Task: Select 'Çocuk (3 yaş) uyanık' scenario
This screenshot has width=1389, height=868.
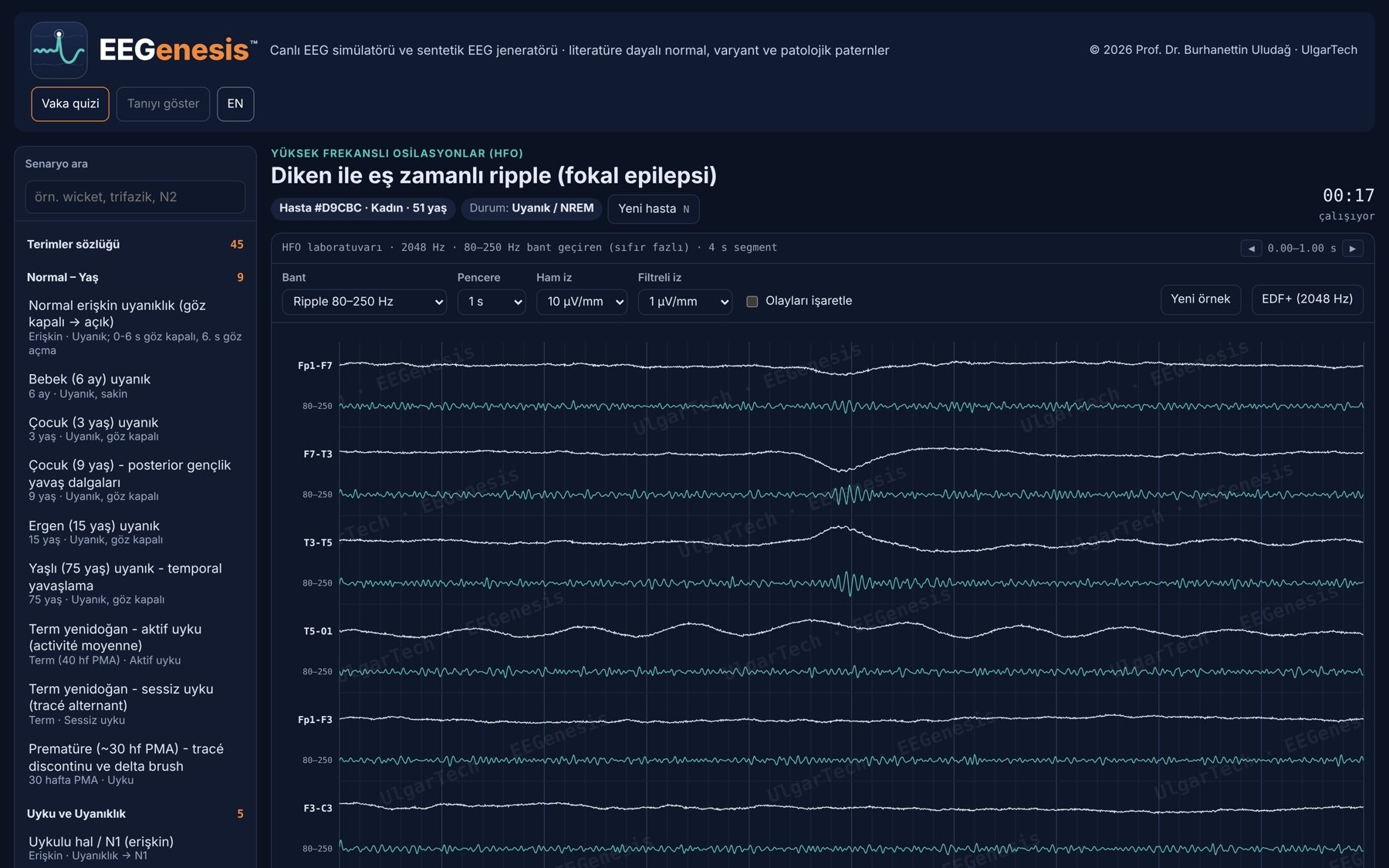Action: (135, 429)
